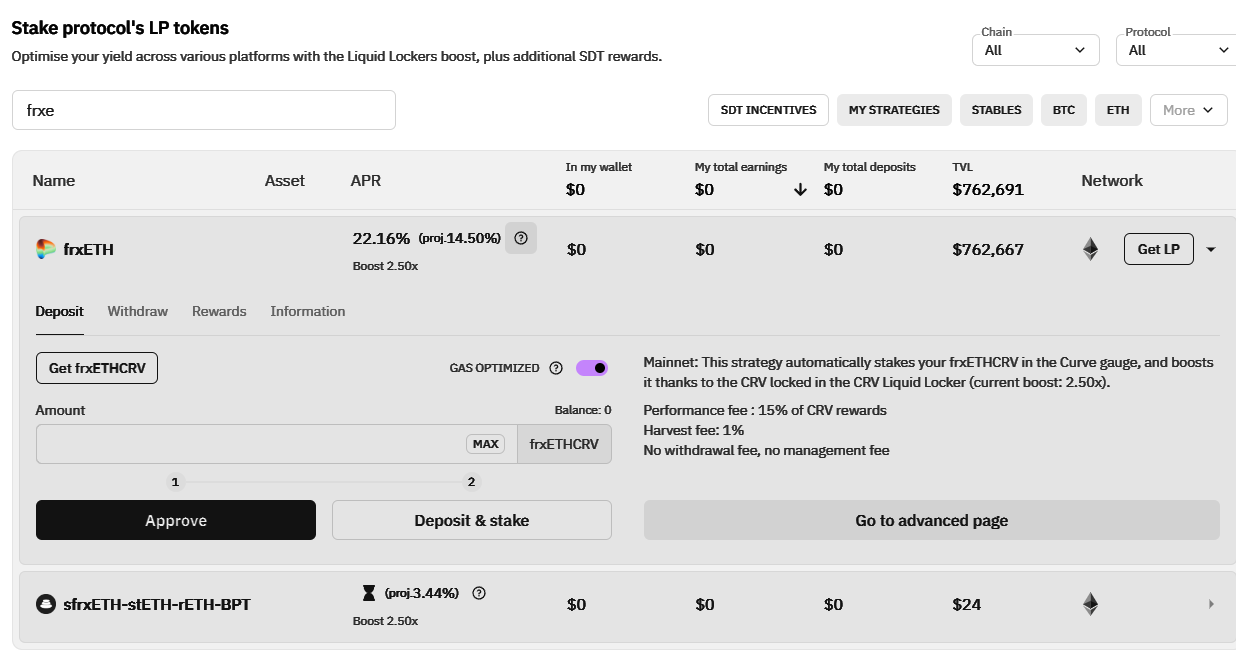Click the APR help icon for frxETH
Viewport: 1236px width, 663px height.
click(521, 238)
